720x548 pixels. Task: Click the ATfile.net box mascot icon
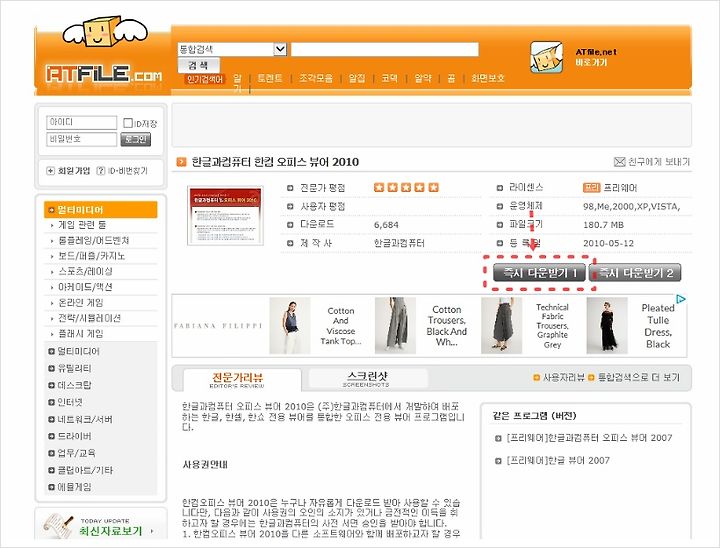pyautogui.click(x=546, y=57)
